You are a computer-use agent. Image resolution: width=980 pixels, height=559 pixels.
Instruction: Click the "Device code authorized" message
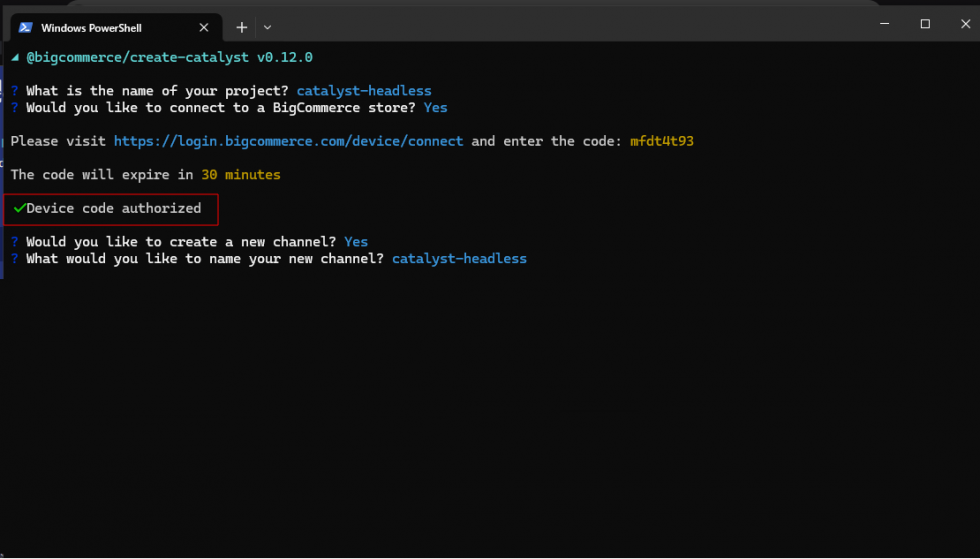[113, 208]
